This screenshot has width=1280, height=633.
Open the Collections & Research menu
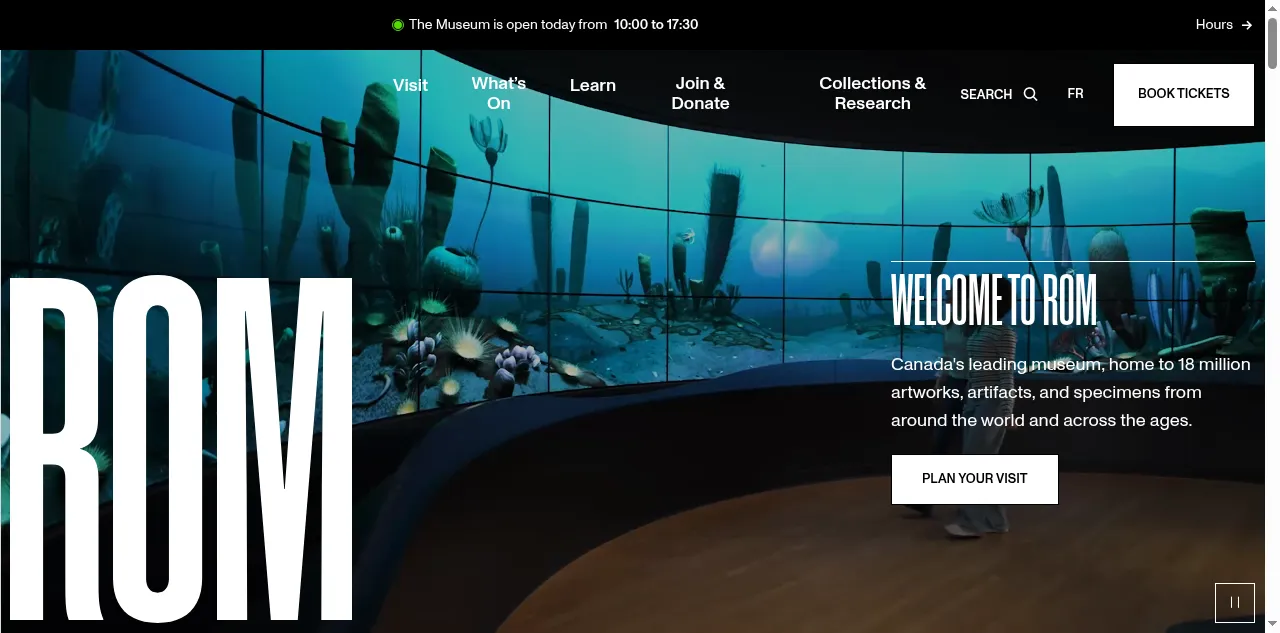[x=873, y=93]
